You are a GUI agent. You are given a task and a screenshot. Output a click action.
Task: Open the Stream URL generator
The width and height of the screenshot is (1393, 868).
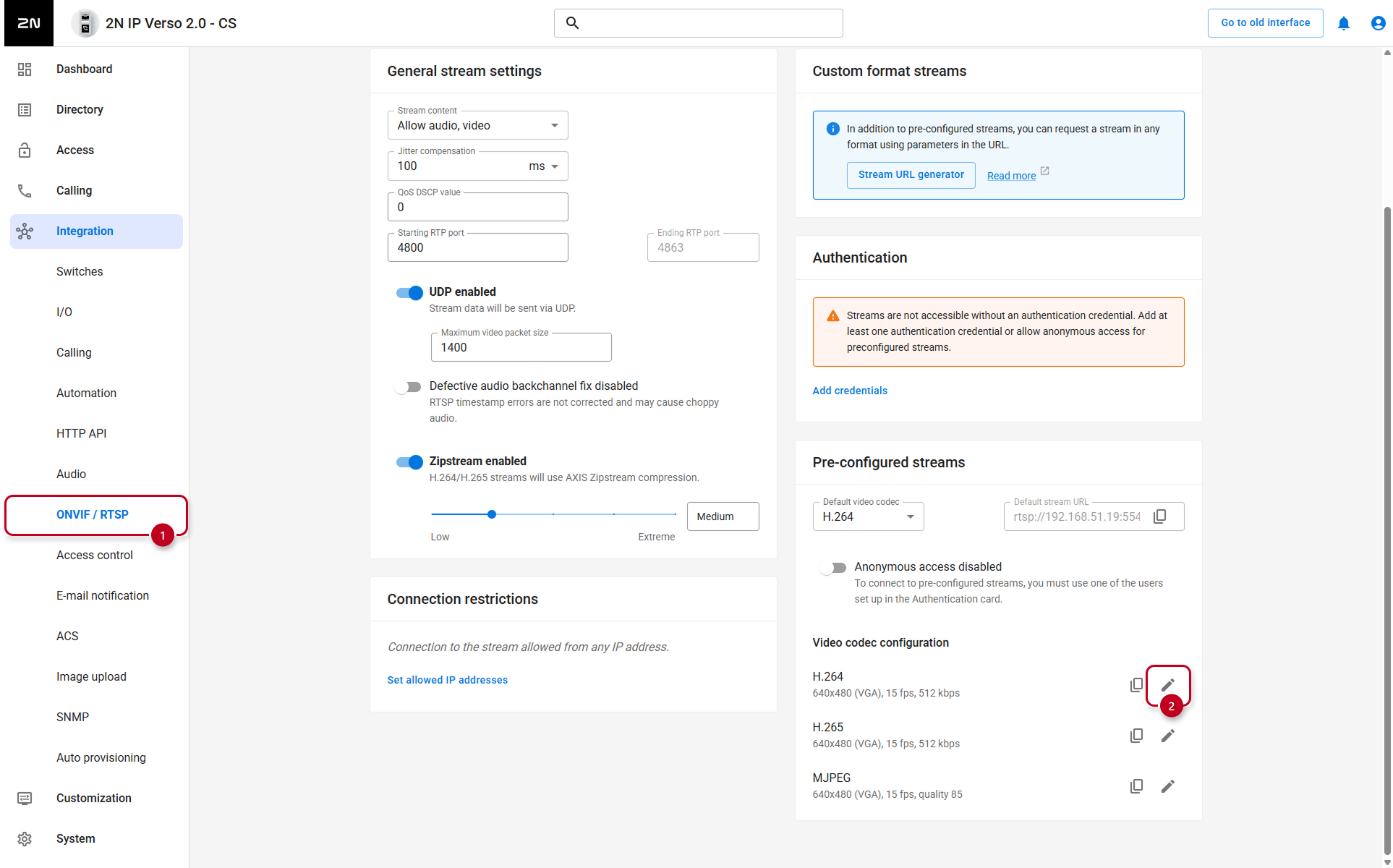pyautogui.click(x=911, y=175)
